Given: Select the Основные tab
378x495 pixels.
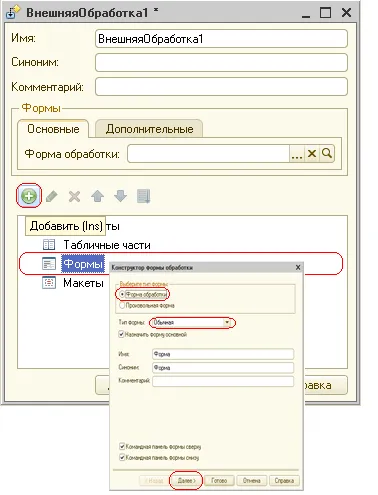Looking at the screenshot, I should point(53,129).
